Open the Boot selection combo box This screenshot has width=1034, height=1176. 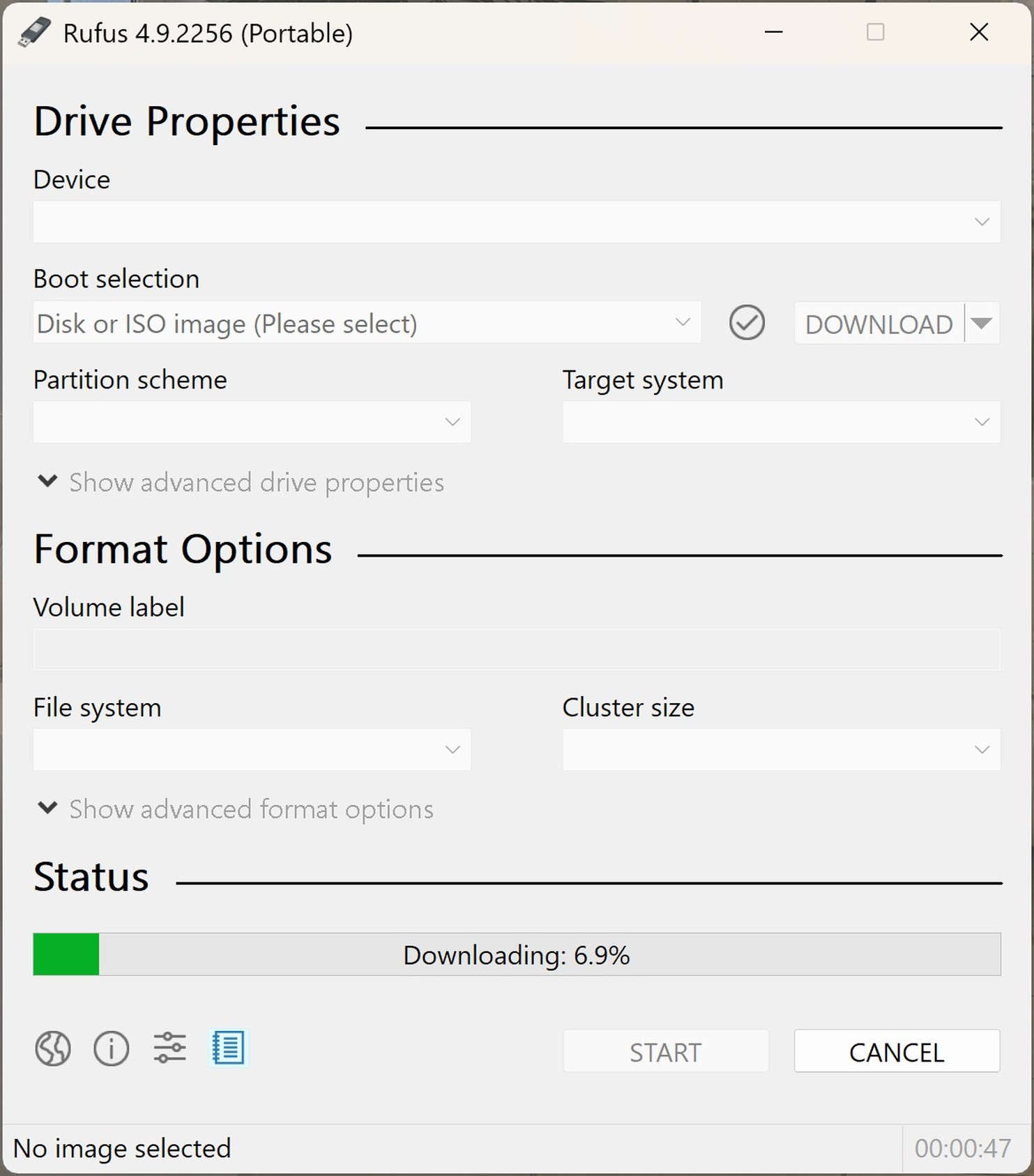coord(366,323)
